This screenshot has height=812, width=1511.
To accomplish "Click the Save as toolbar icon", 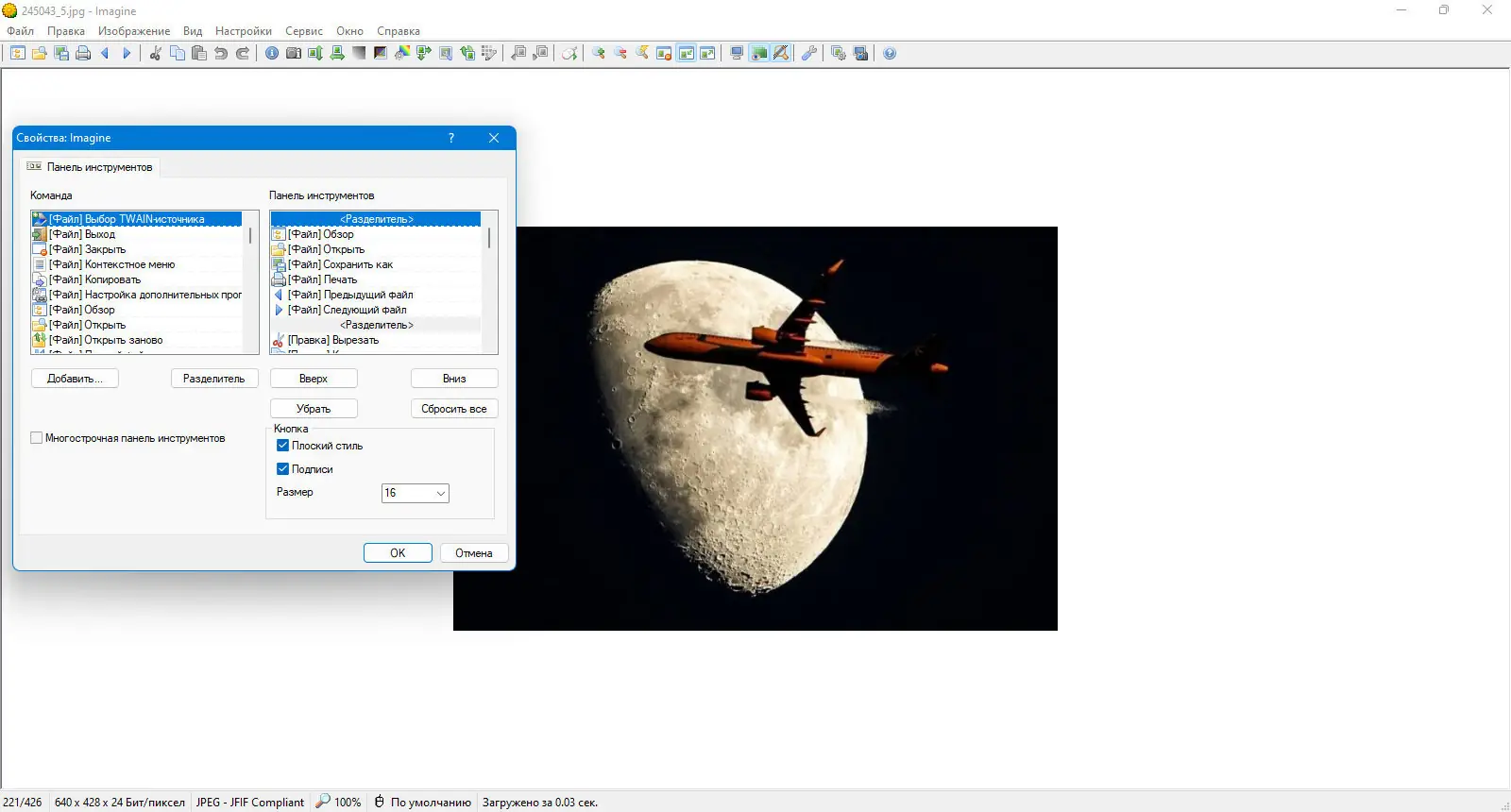I will click(x=61, y=54).
